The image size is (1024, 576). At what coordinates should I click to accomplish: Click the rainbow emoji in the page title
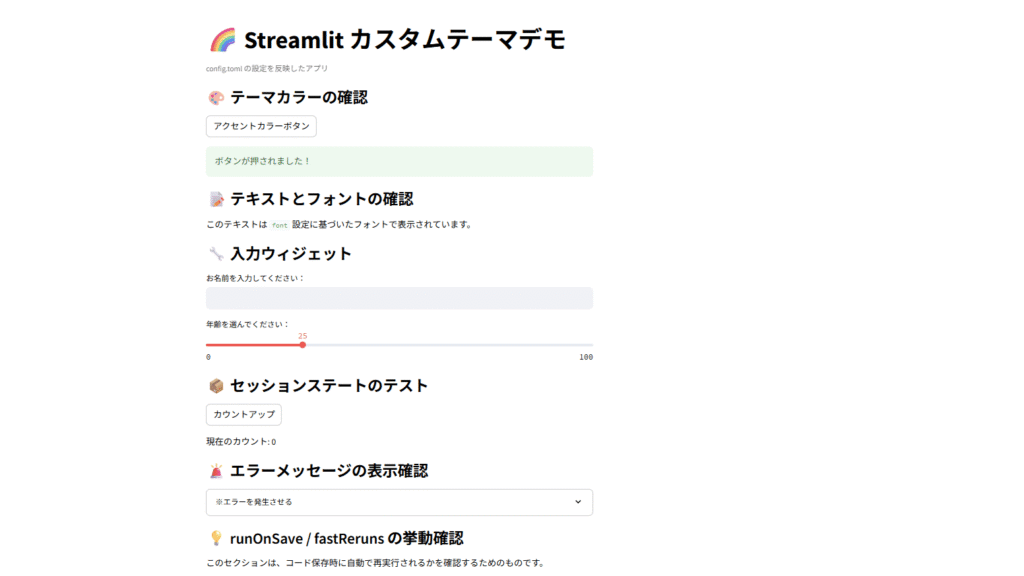pyautogui.click(x=222, y=40)
